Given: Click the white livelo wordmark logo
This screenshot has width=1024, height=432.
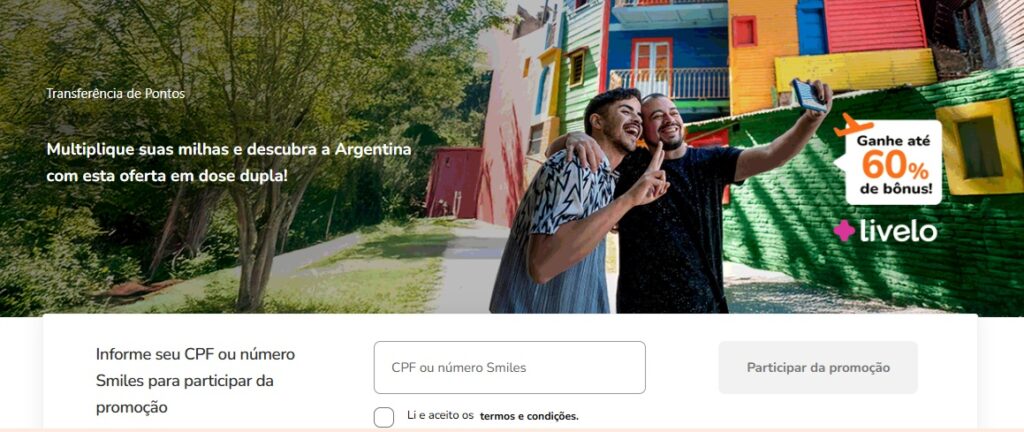Looking at the screenshot, I should point(898,230).
